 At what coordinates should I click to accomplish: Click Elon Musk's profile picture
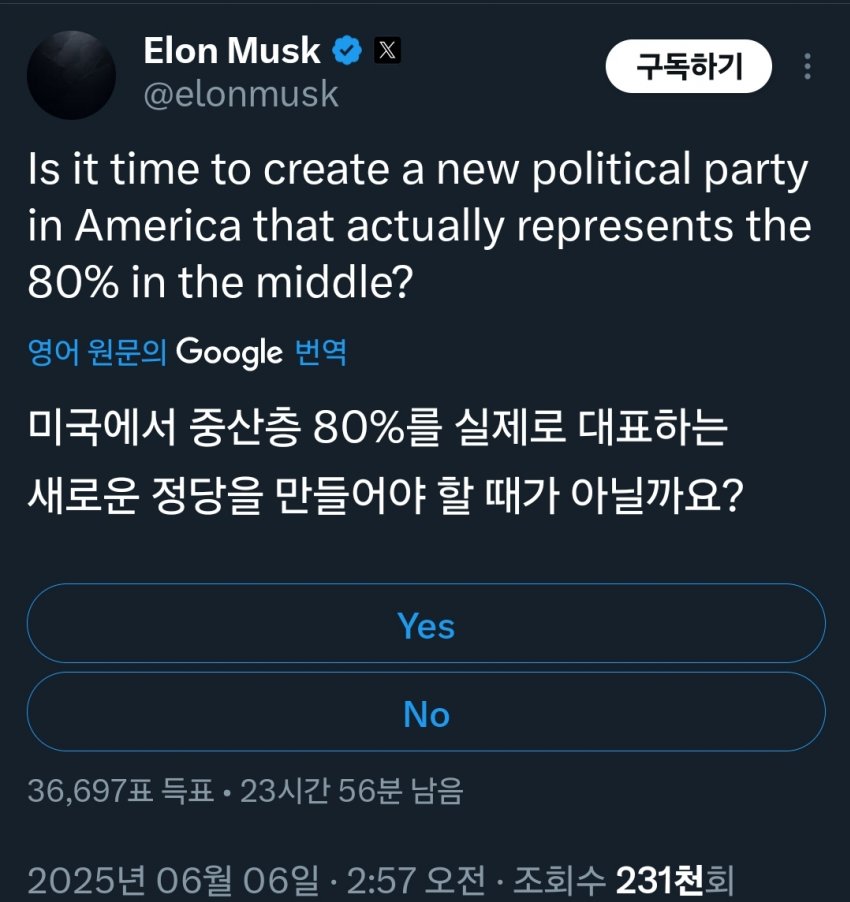tap(71, 72)
